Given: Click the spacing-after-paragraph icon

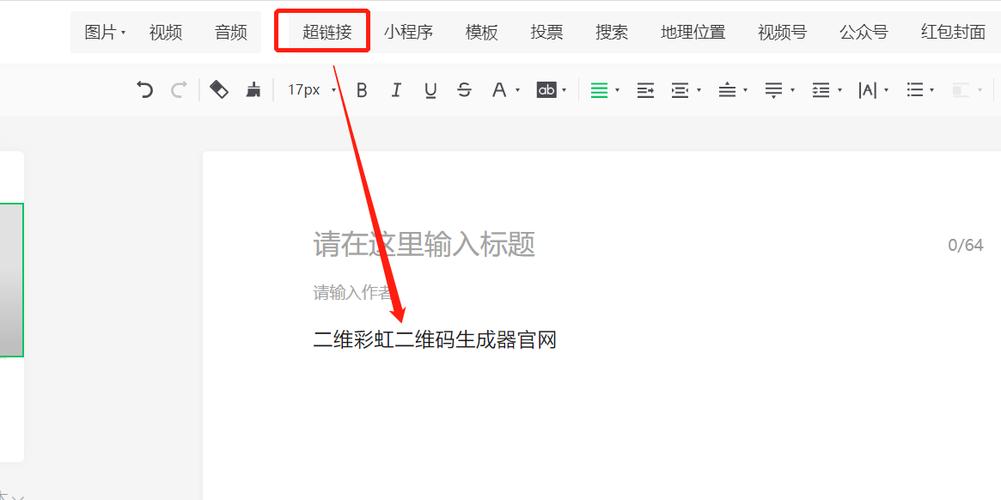Looking at the screenshot, I should pos(774,90).
